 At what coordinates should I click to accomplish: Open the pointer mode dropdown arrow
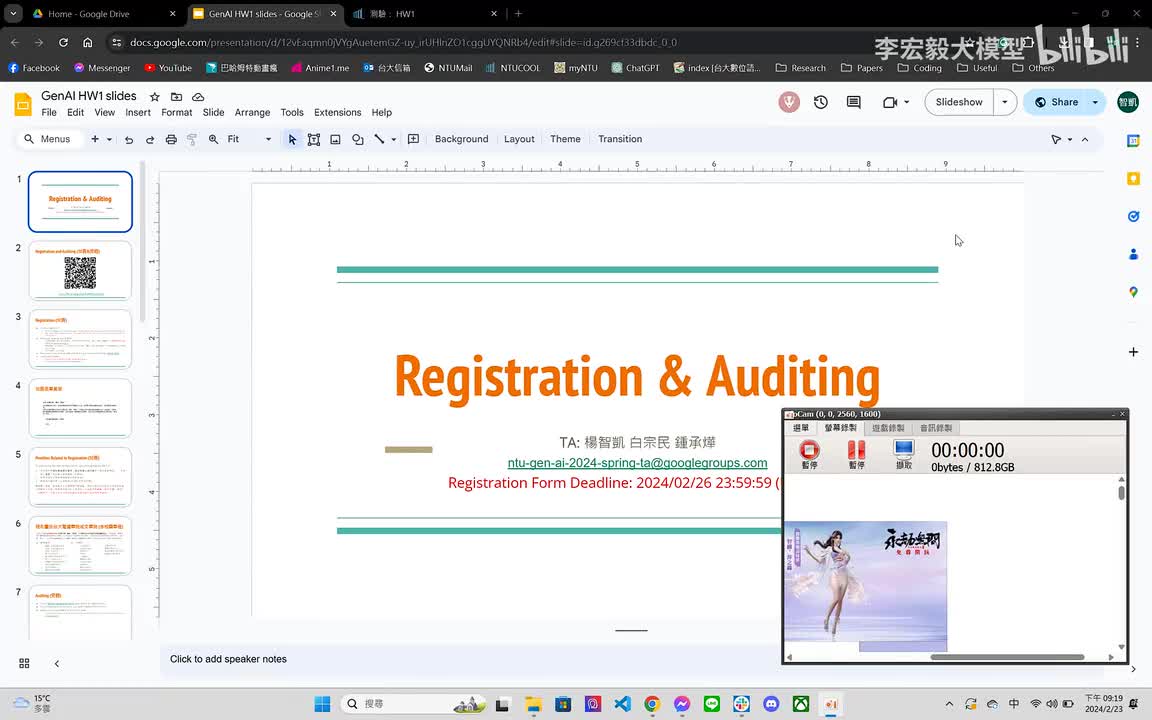click(1070, 139)
